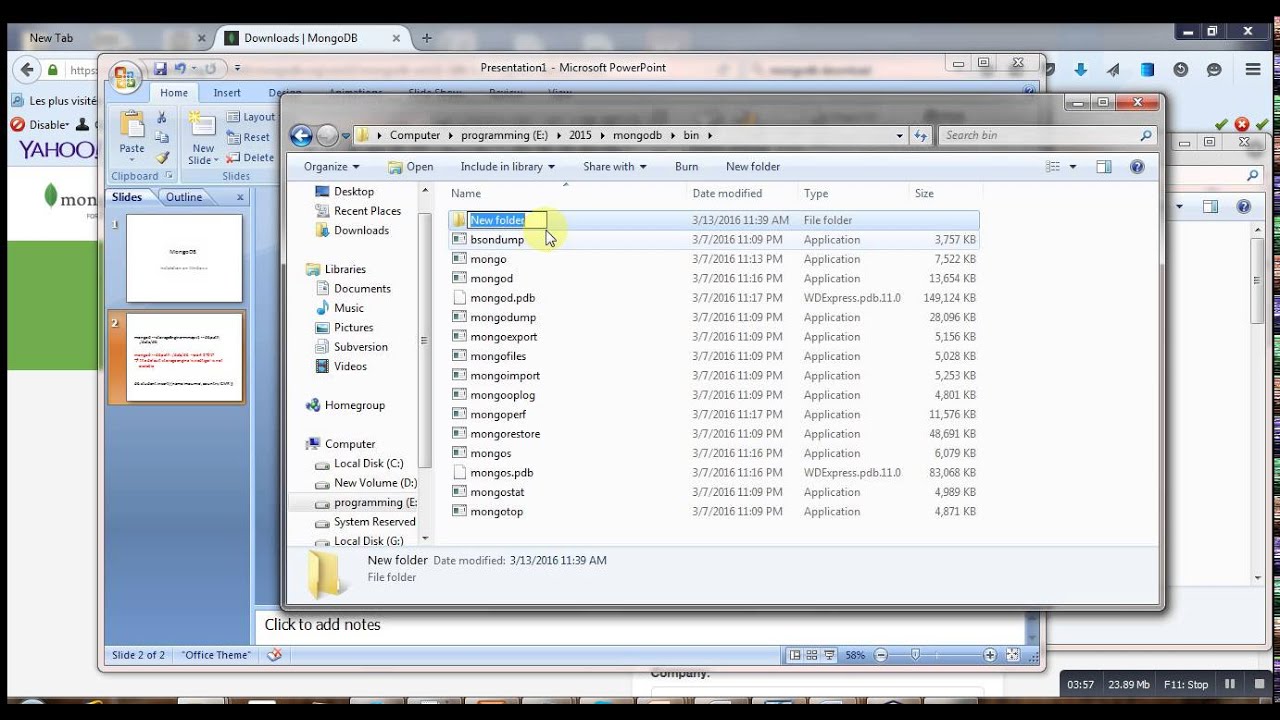The image size is (1280, 720).
Task: Open the address bar history dropdown arrow
Action: 900,135
